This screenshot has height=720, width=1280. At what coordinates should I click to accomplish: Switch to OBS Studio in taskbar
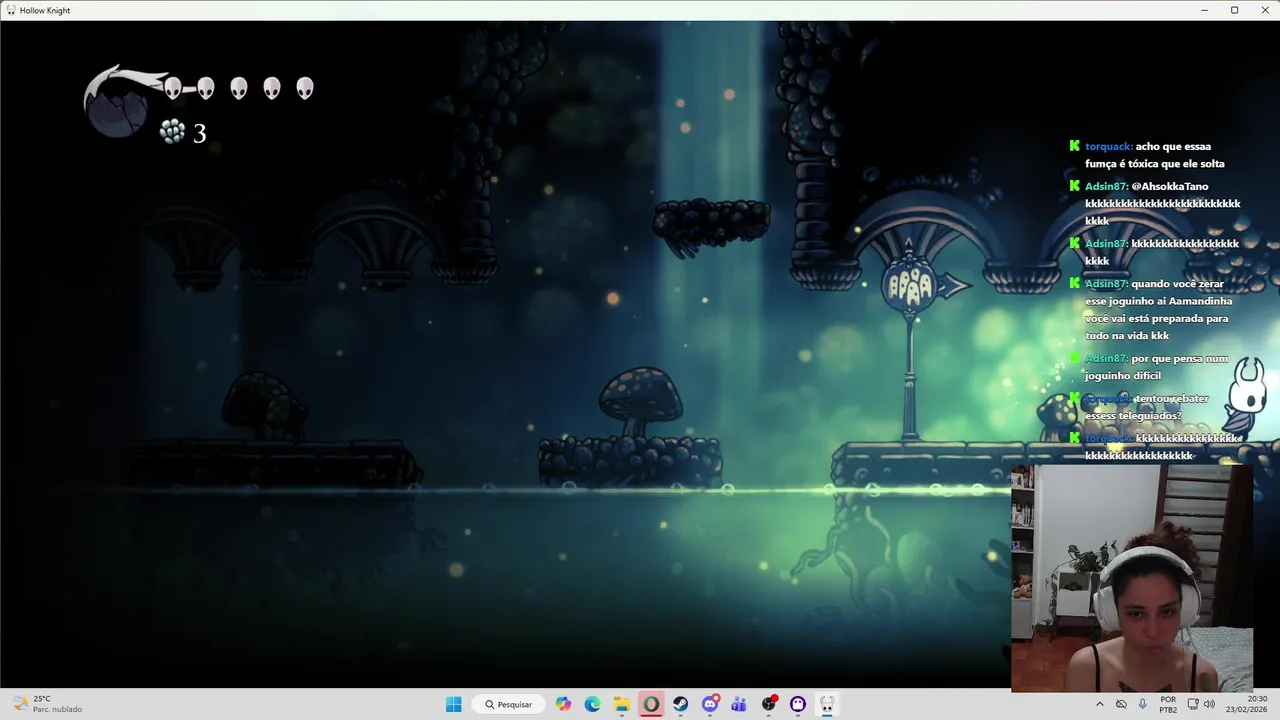point(769,704)
